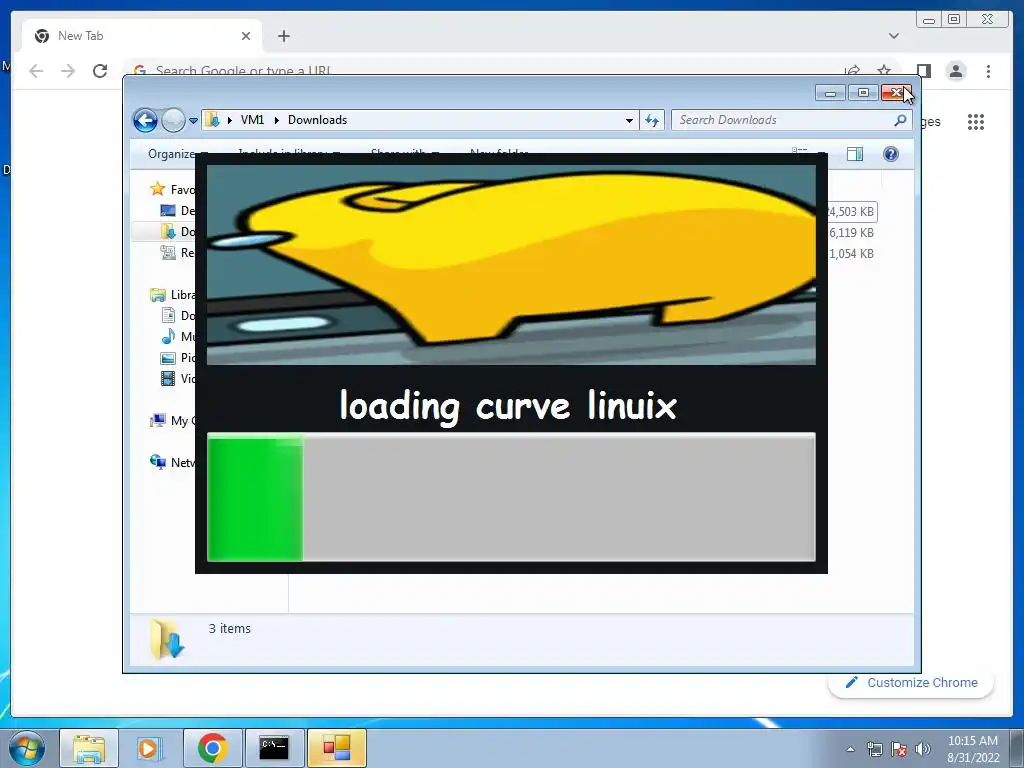
Task: Click the 3 items status text
Action: 229,628
